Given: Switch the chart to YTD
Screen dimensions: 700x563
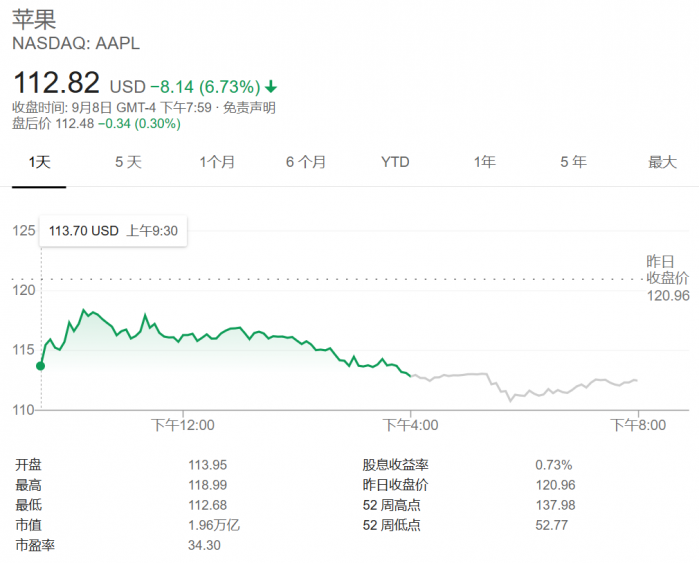Looking at the screenshot, I should click(395, 162).
